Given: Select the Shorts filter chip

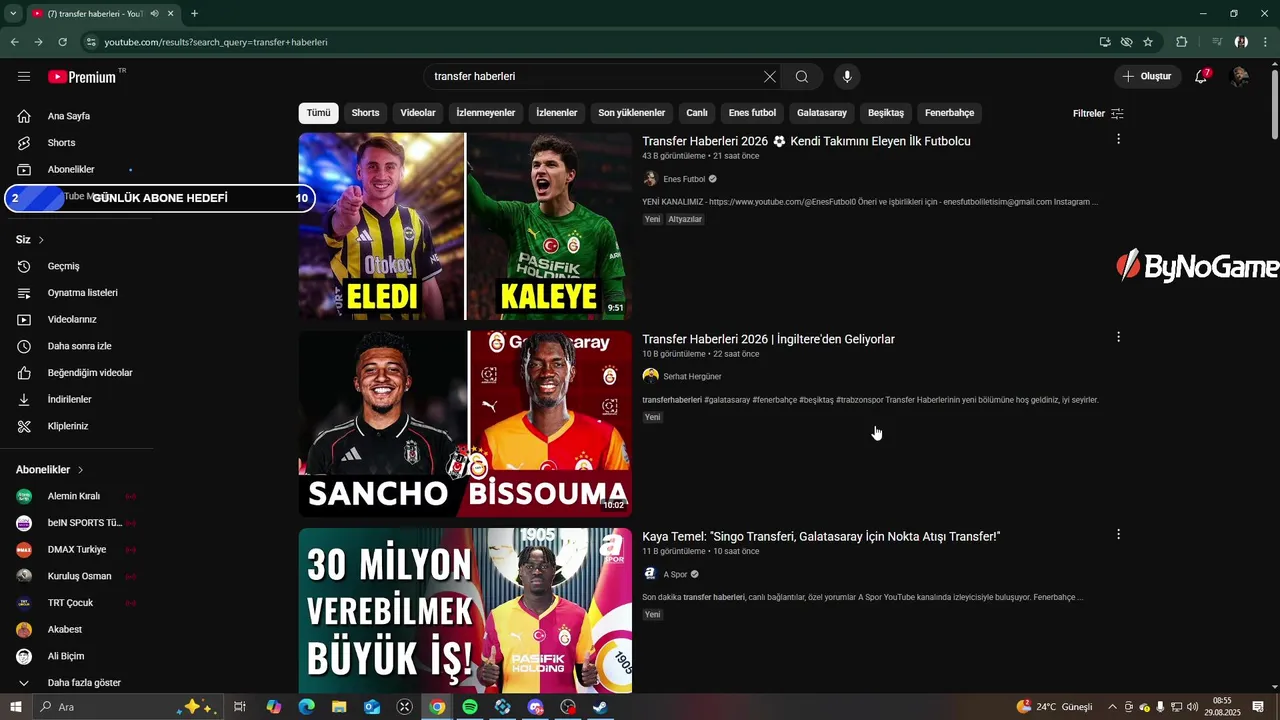Looking at the screenshot, I should 365,113.
